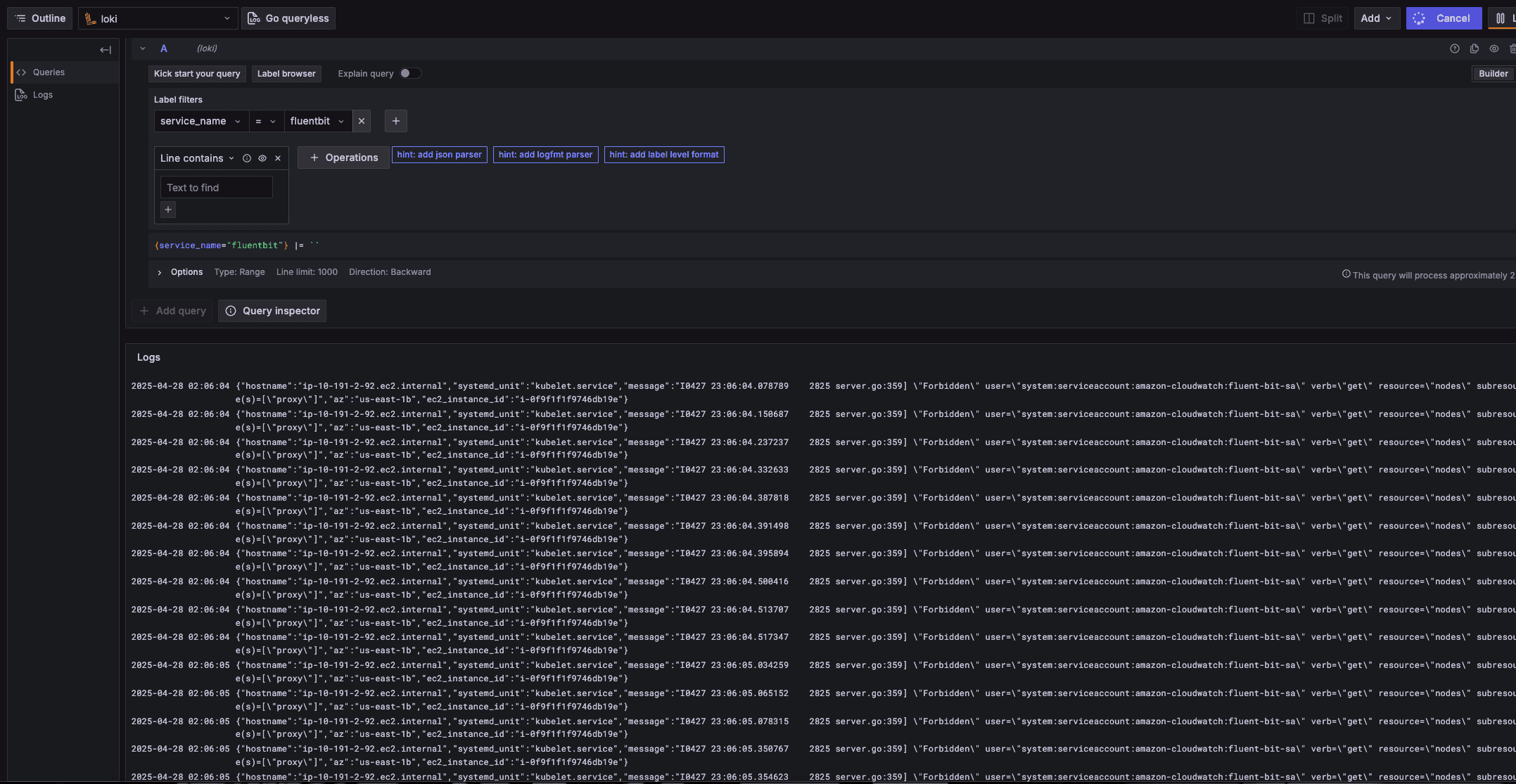Remove the Line contains operation

pyautogui.click(x=278, y=158)
